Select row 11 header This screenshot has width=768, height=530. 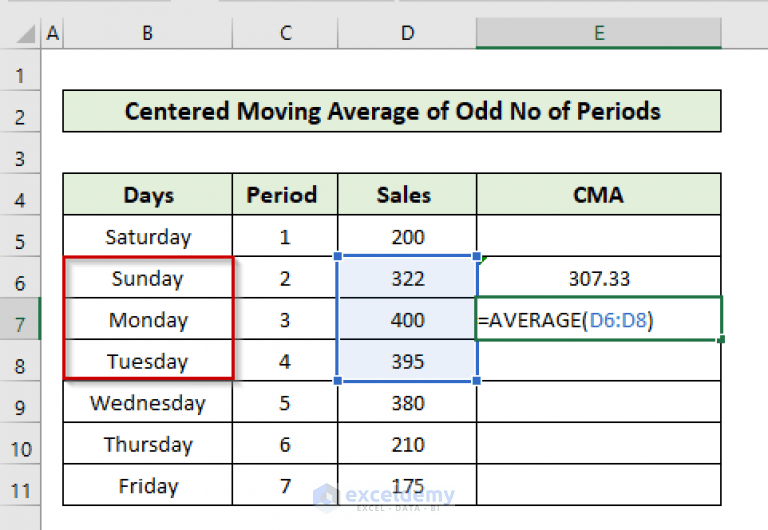pyautogui.click(x=20, y=485)
